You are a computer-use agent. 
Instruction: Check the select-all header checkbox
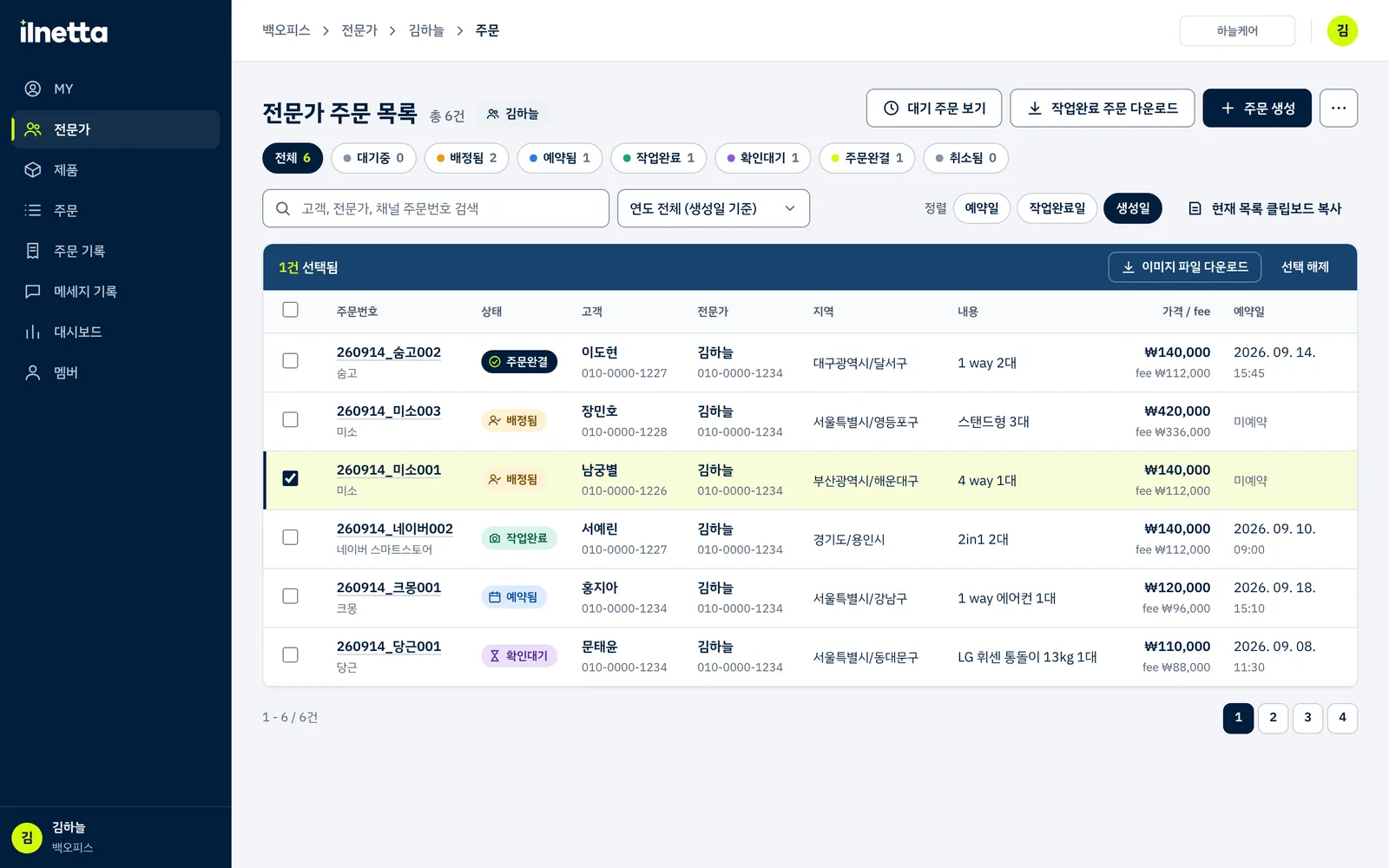(291, 310)
